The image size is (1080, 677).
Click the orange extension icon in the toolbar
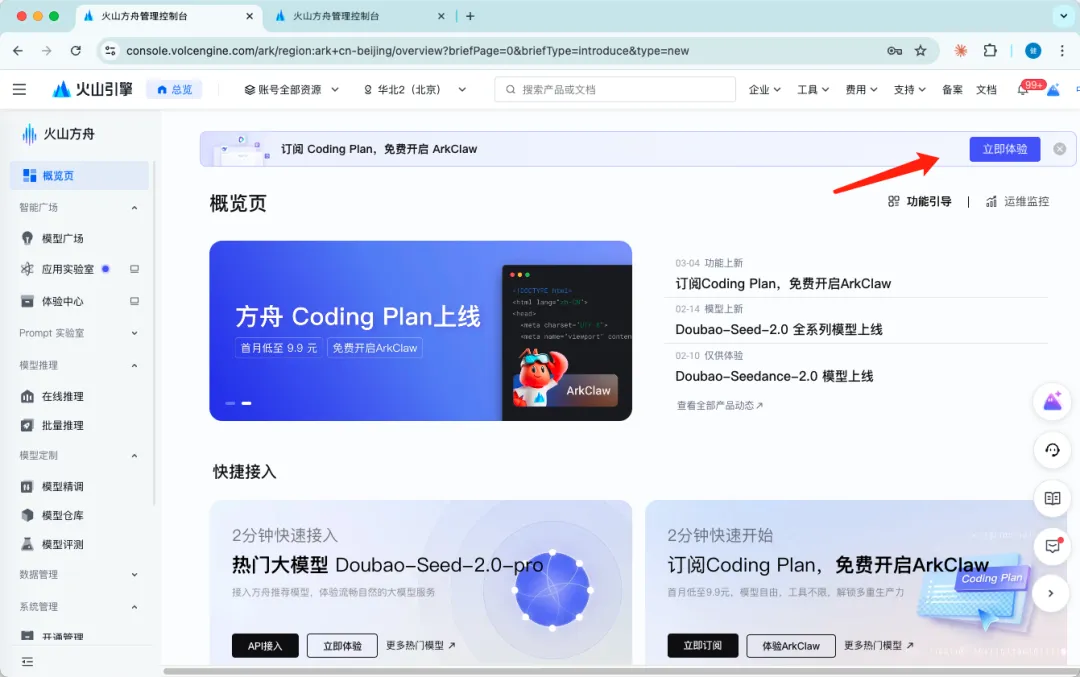pos(960,50)
